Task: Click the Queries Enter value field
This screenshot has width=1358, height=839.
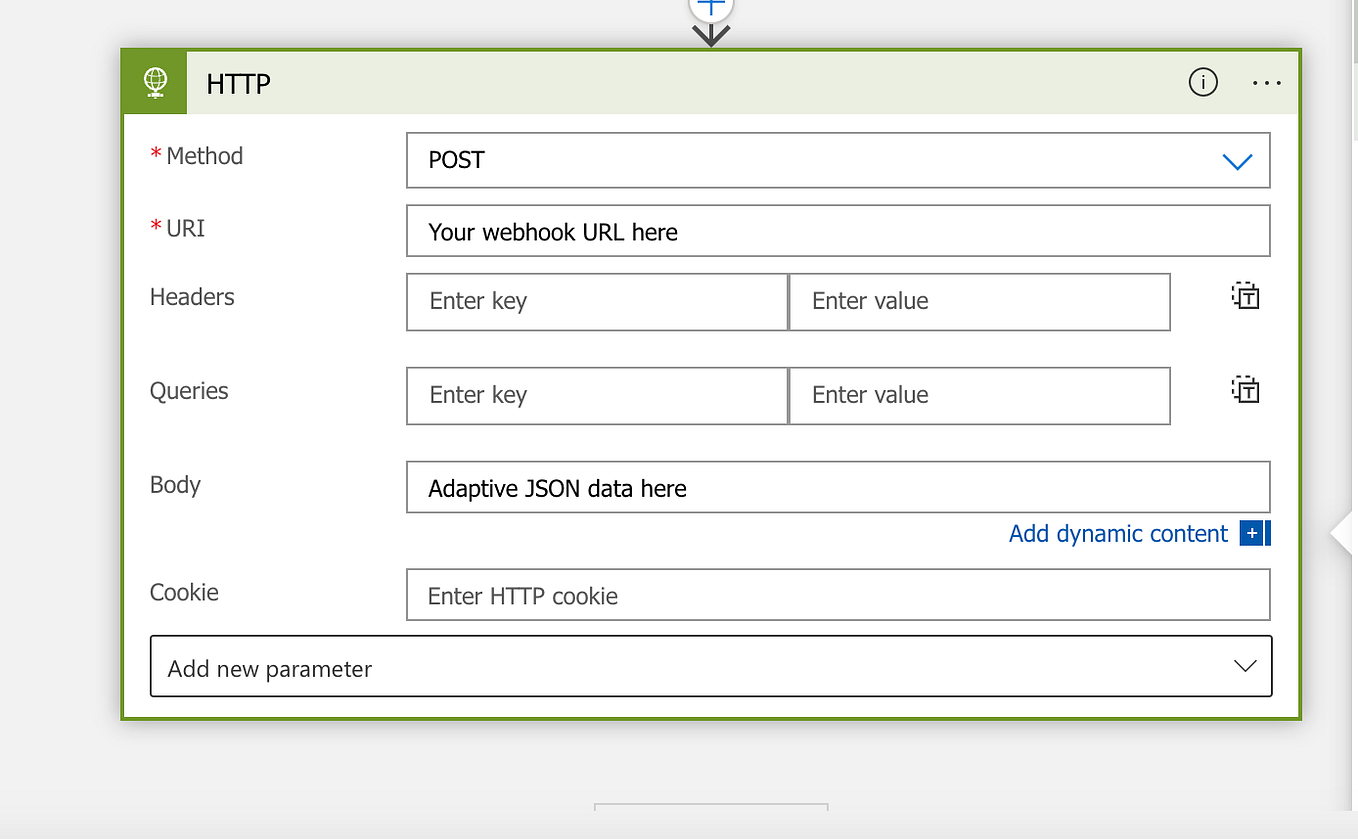Action: [979, 395]
